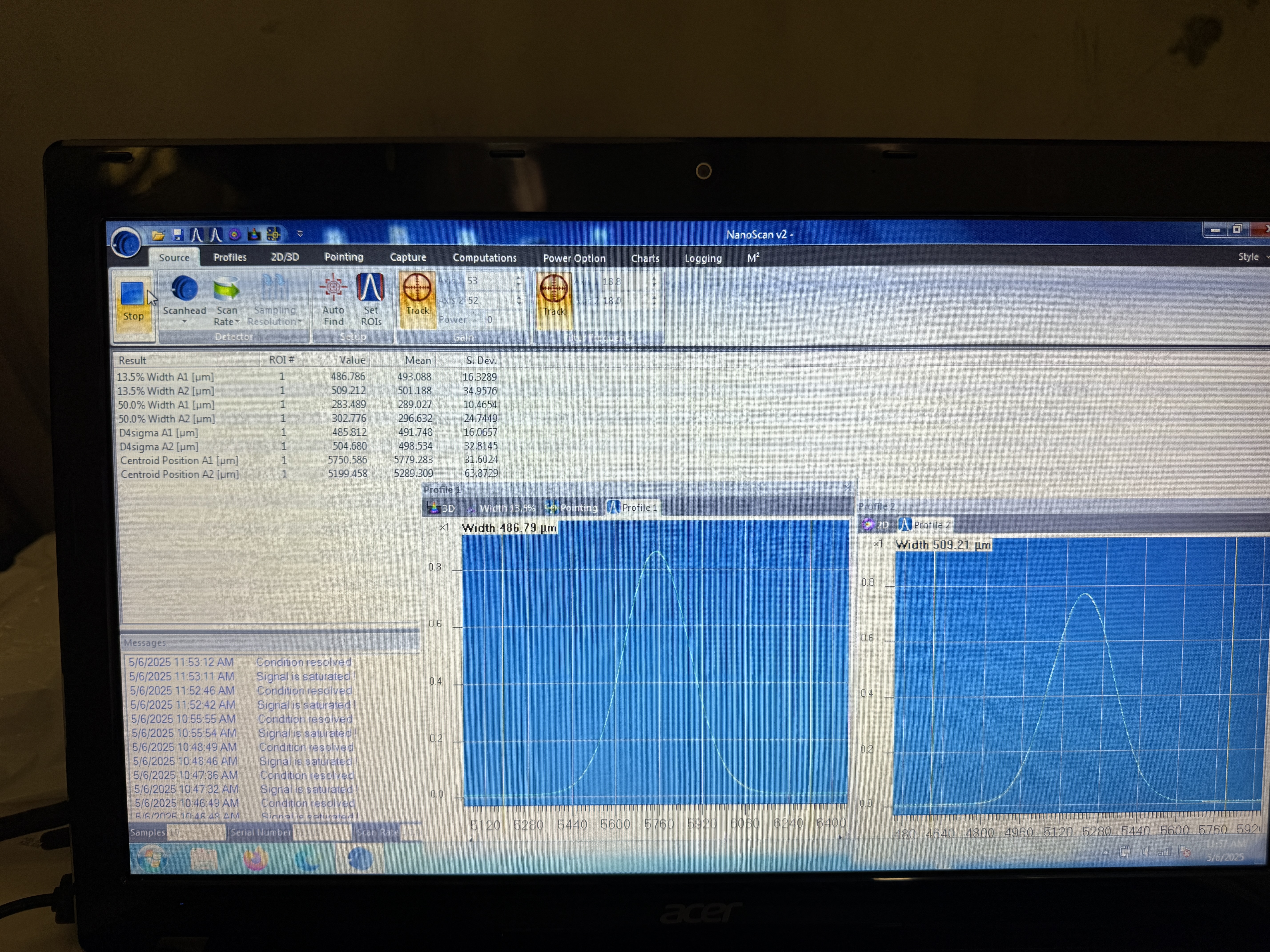Switch to the M² ribbon tab
Viewport: 1270px width, 952px height.
tap(753, 258)
